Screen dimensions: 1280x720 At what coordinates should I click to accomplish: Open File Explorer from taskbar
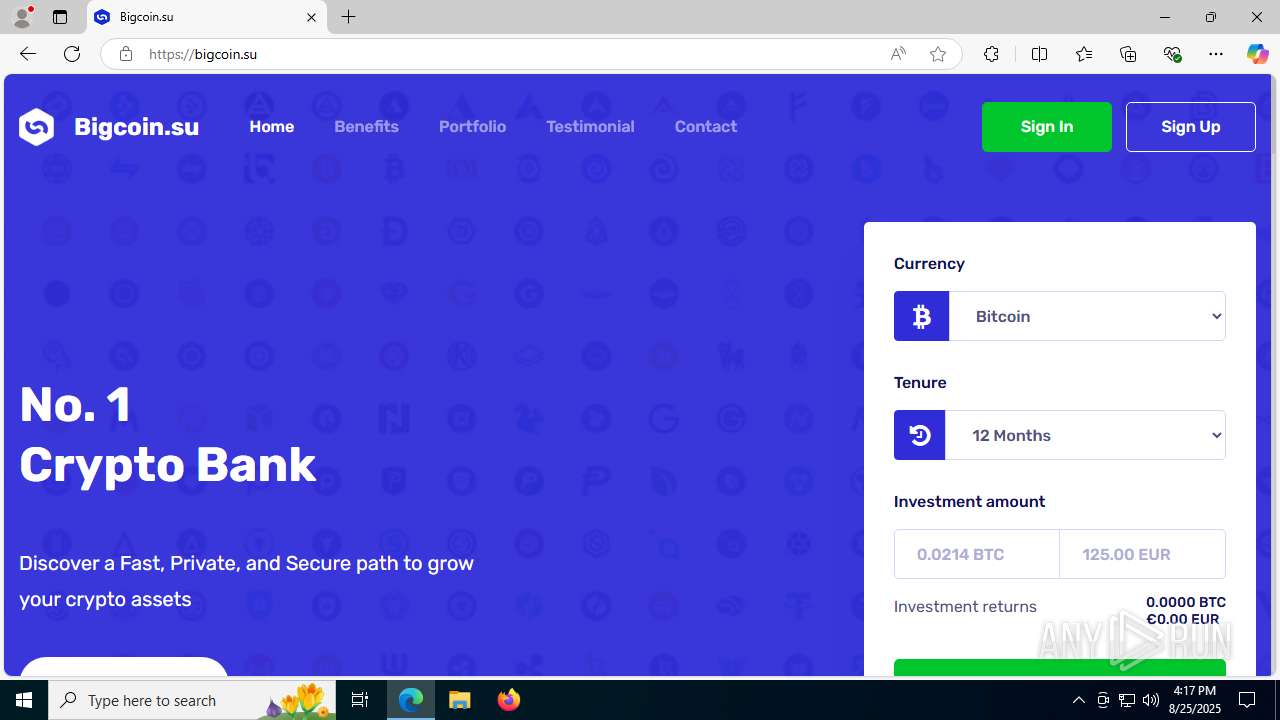click(x=460, y=700)
